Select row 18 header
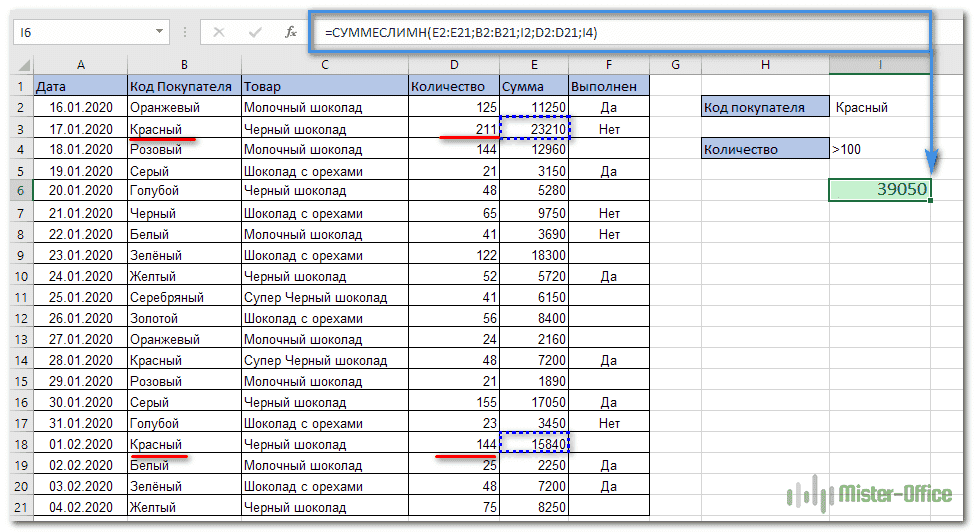This screenshot has height=532, width=974. click(x=20, y=444)
